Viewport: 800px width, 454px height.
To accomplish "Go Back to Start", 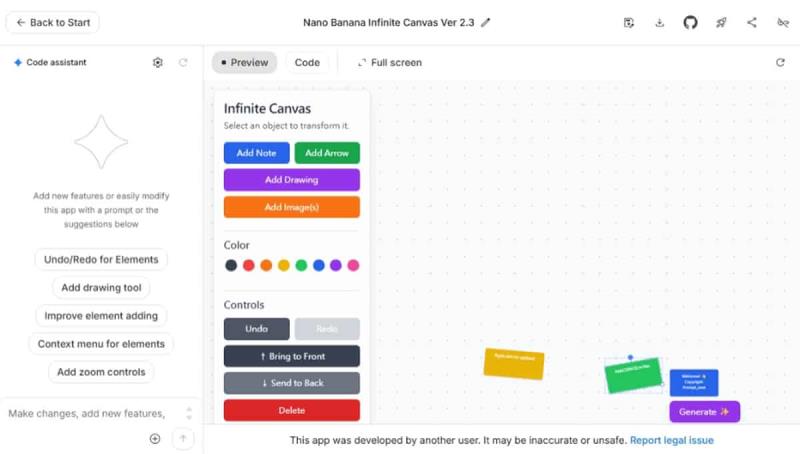I will coord(50,22).
